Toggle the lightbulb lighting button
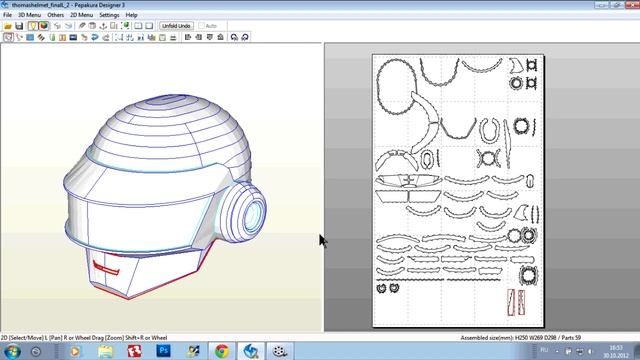The image size is (640, 360). pyautogui.click(x=33, y=26)
